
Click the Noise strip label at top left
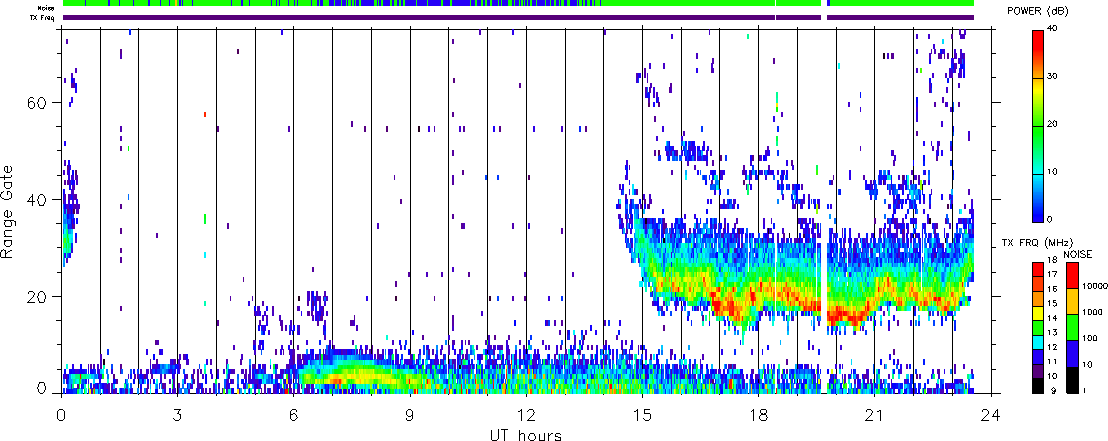point(47,8)
